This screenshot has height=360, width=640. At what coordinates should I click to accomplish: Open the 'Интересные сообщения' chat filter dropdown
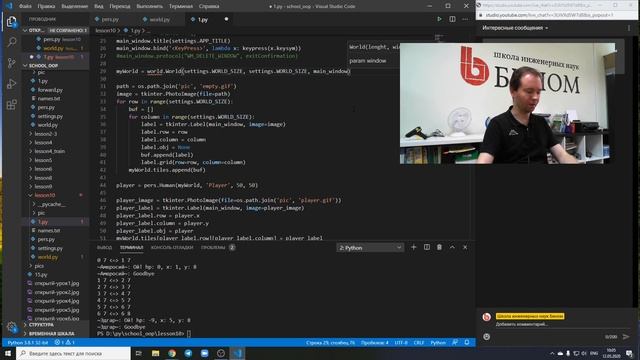pyautogui.click(x=515, y=28)
